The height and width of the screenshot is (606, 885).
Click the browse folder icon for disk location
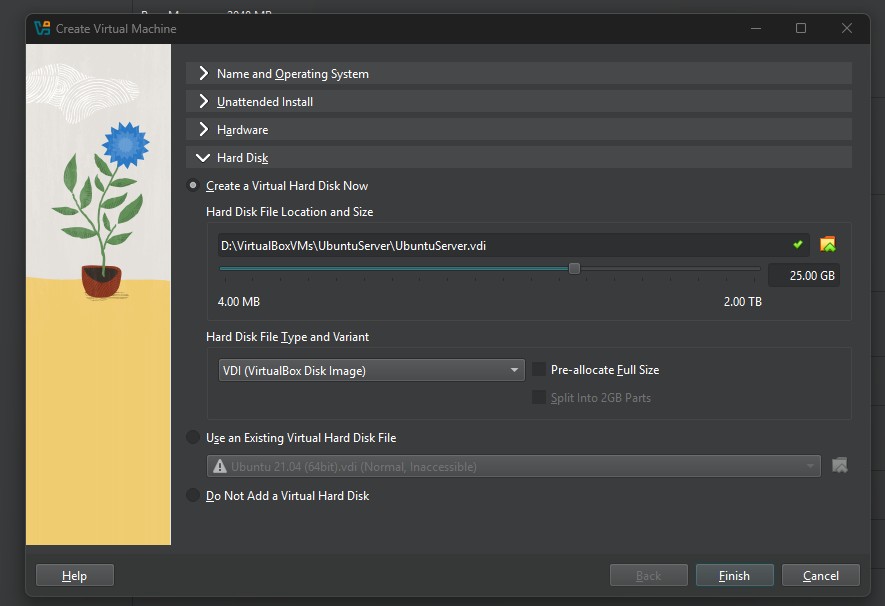coord(827,245)
